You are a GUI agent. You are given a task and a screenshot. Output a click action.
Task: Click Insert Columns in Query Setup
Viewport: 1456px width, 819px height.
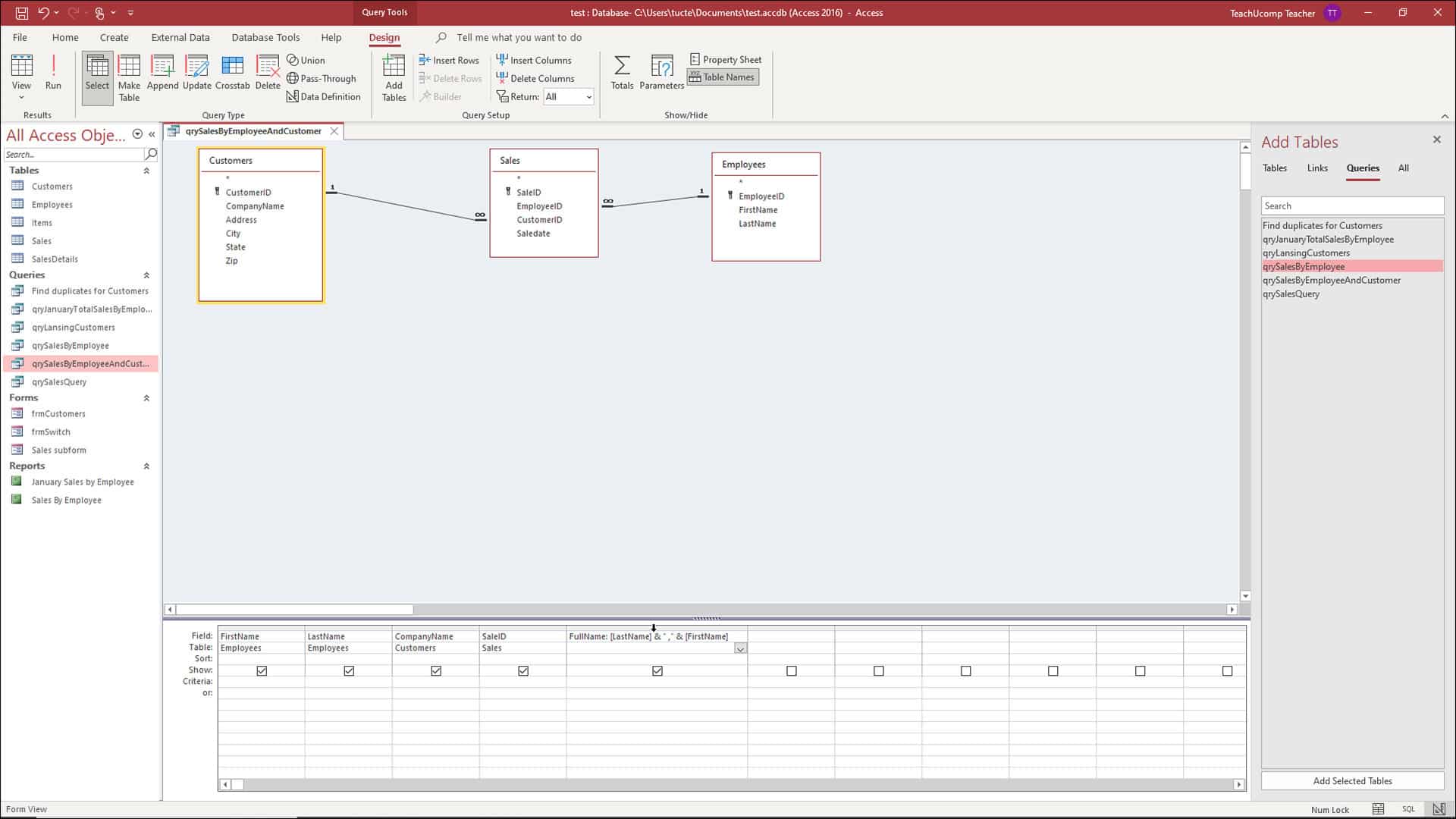point(534,60)
